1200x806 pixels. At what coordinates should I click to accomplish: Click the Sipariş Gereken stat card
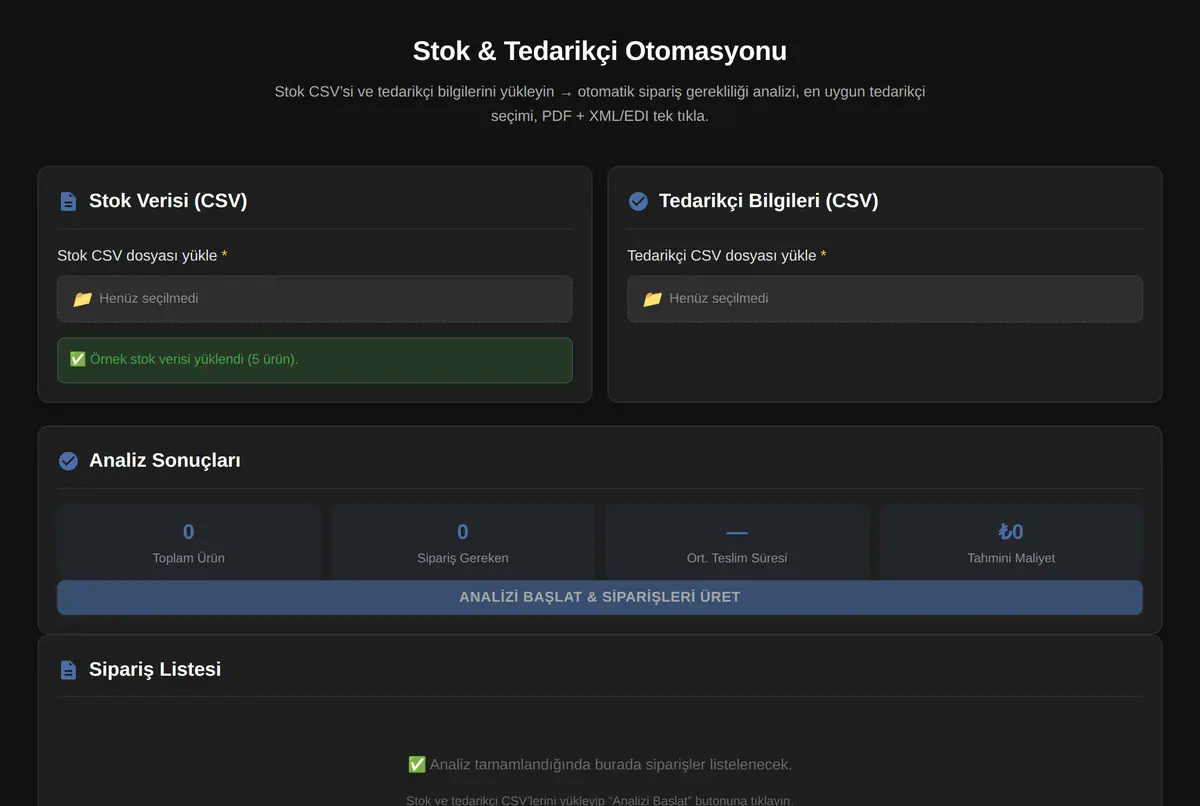463,543
